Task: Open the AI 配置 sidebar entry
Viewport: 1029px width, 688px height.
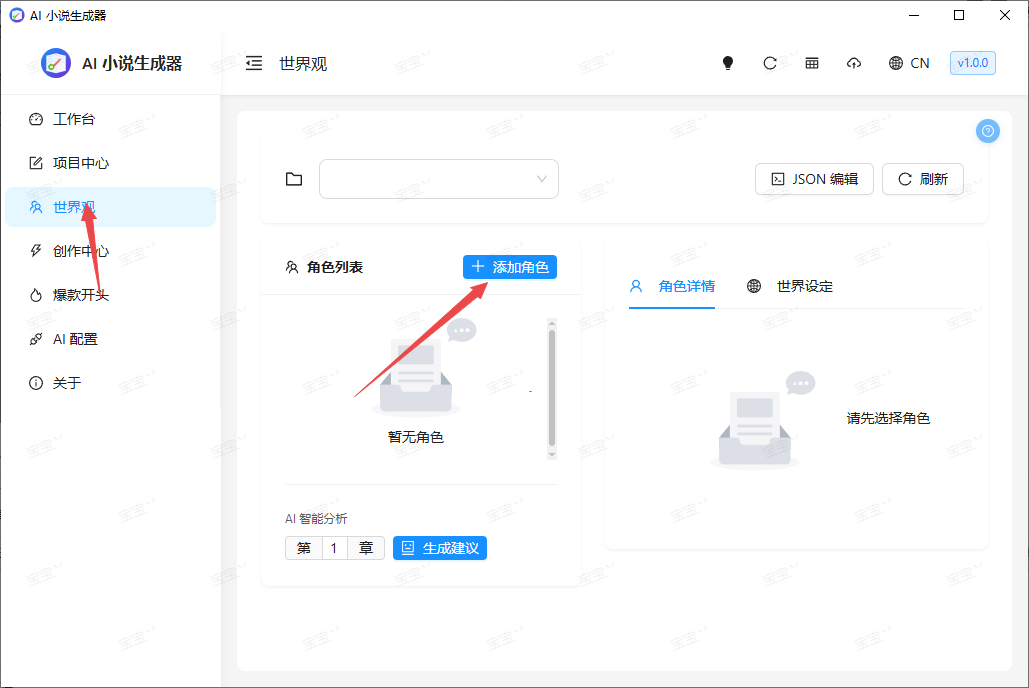Action: tap(75, 339)
